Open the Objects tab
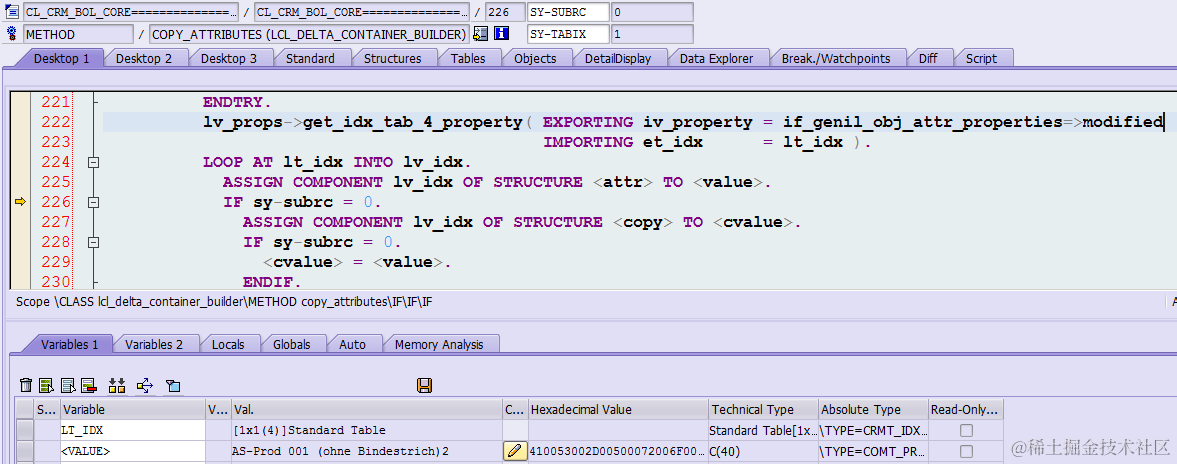The width and height of the screenshot is (1177, 464). click(535, 59)
